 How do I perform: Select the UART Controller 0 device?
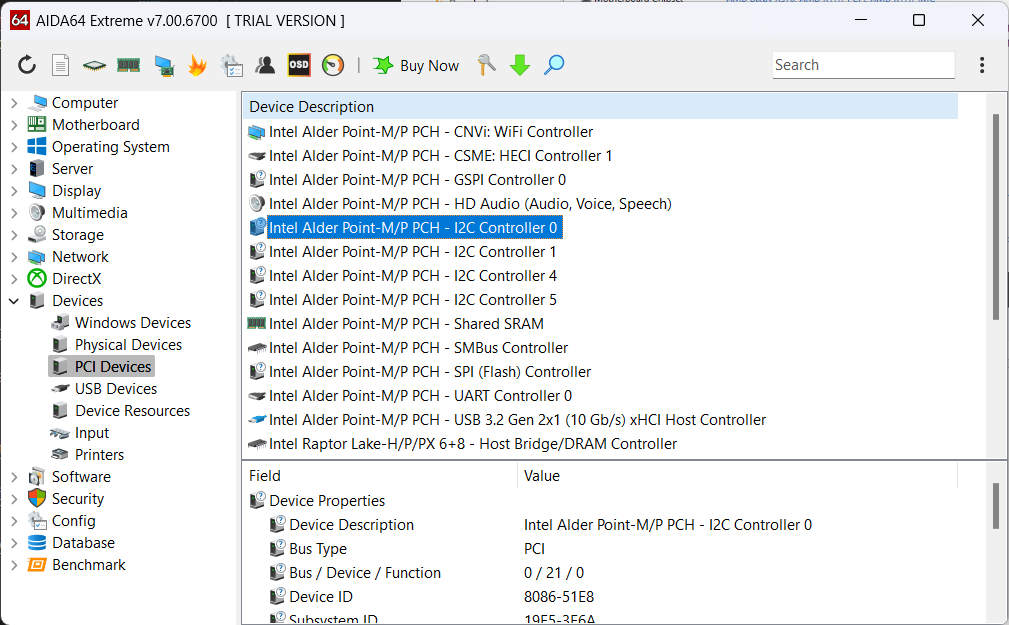(420, 396)
